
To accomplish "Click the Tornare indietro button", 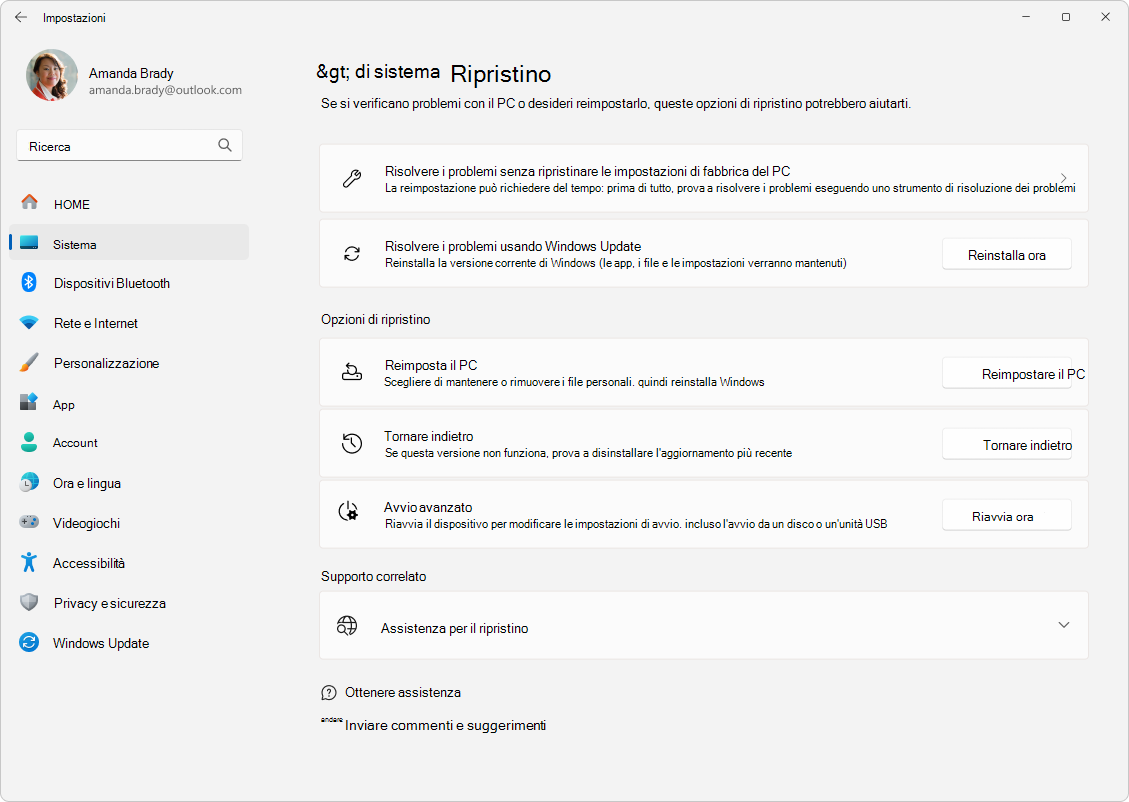I will 1006,445.
